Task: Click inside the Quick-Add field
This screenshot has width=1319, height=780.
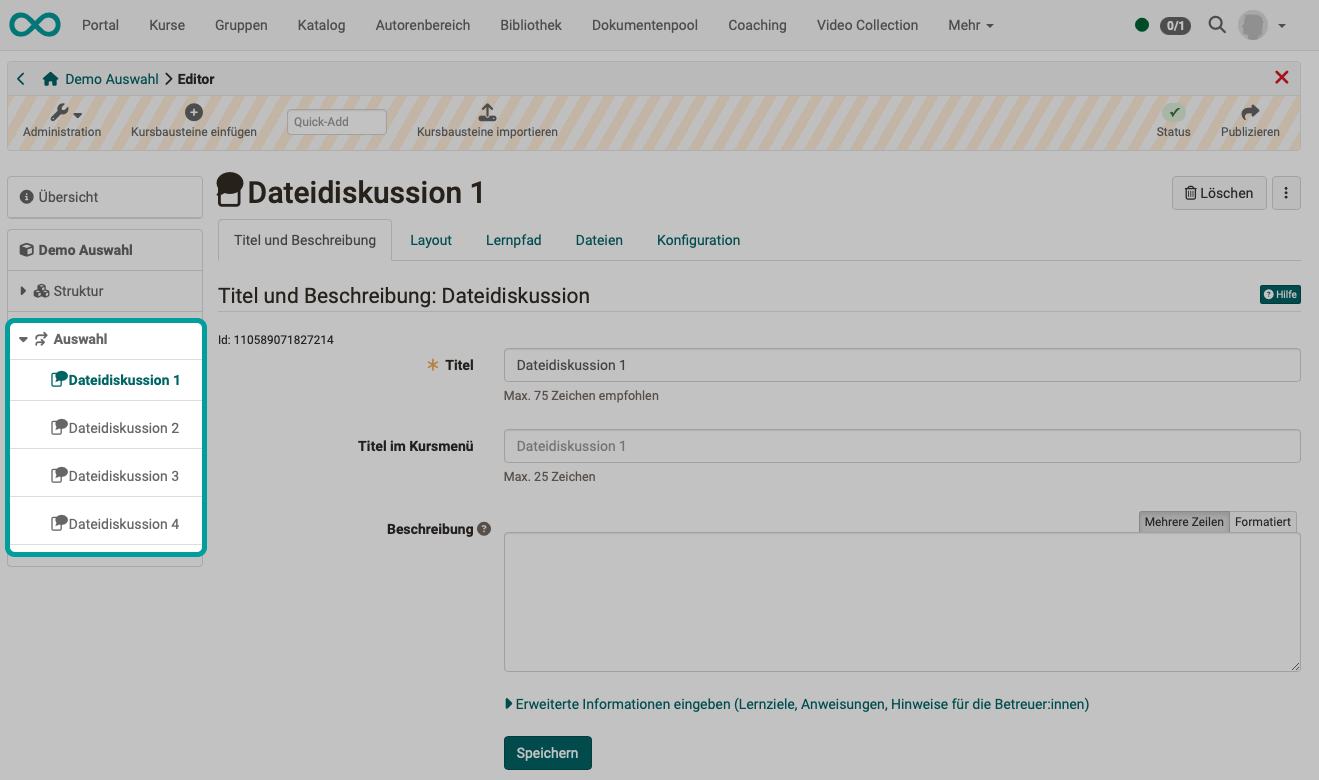Action: pos(336,121)
